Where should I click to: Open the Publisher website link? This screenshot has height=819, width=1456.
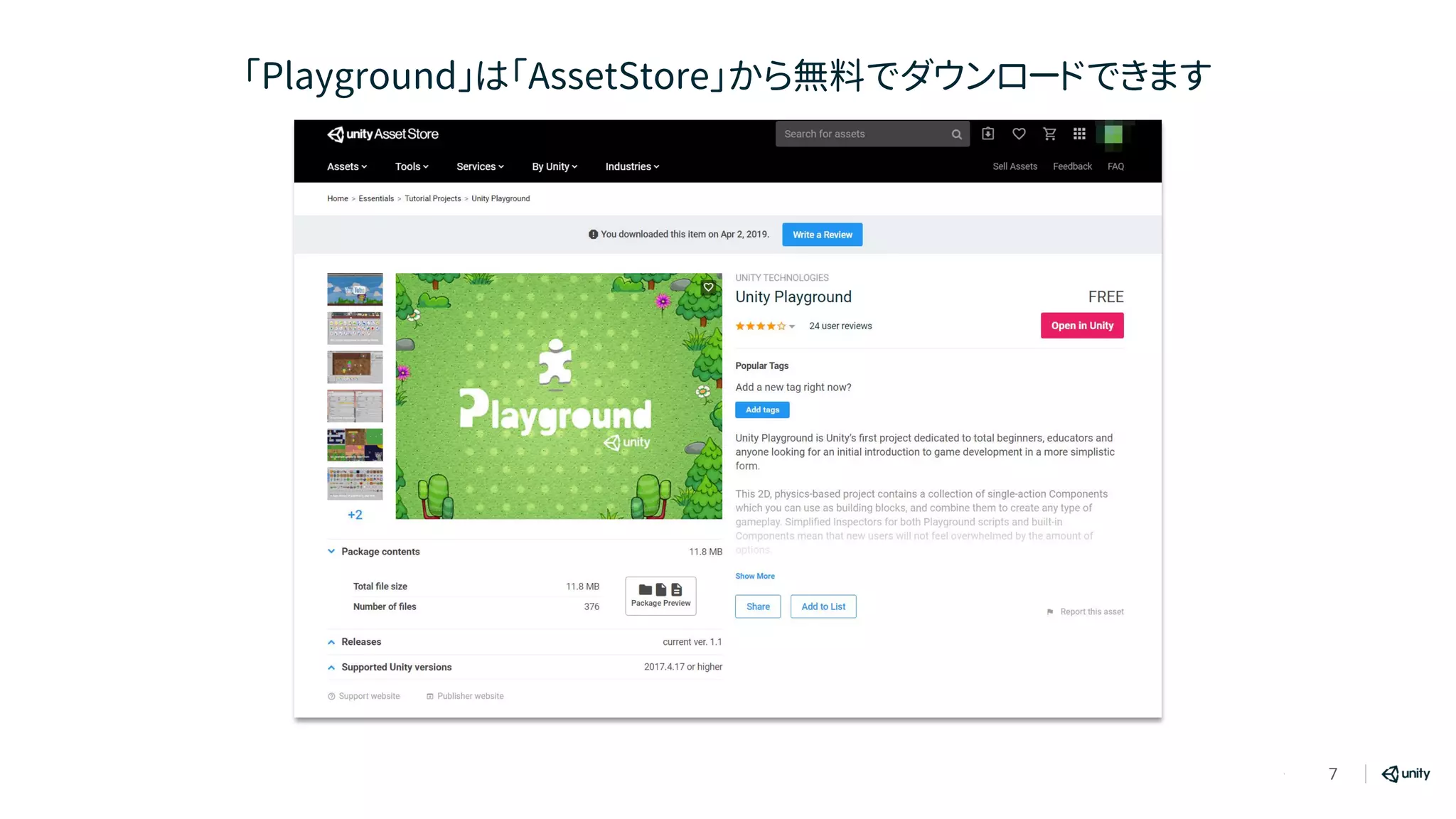470,697
